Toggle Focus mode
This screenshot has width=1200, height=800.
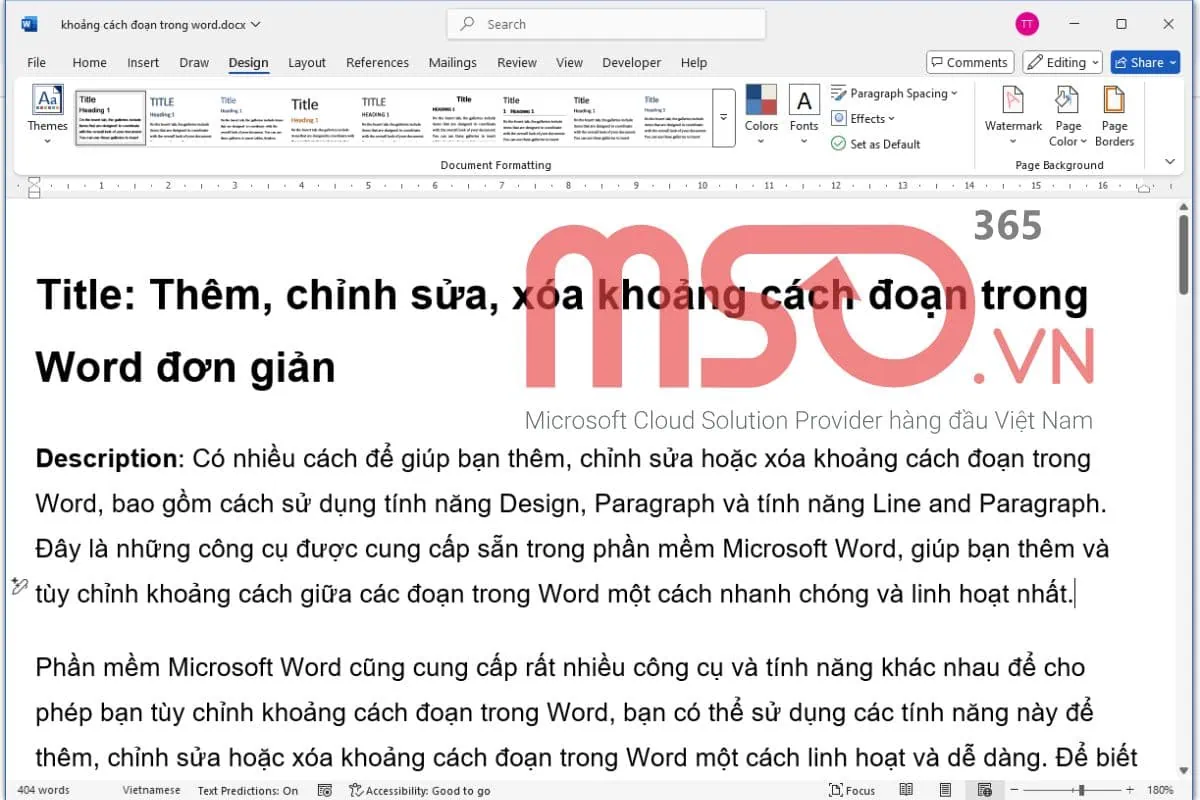click(851, 790)
